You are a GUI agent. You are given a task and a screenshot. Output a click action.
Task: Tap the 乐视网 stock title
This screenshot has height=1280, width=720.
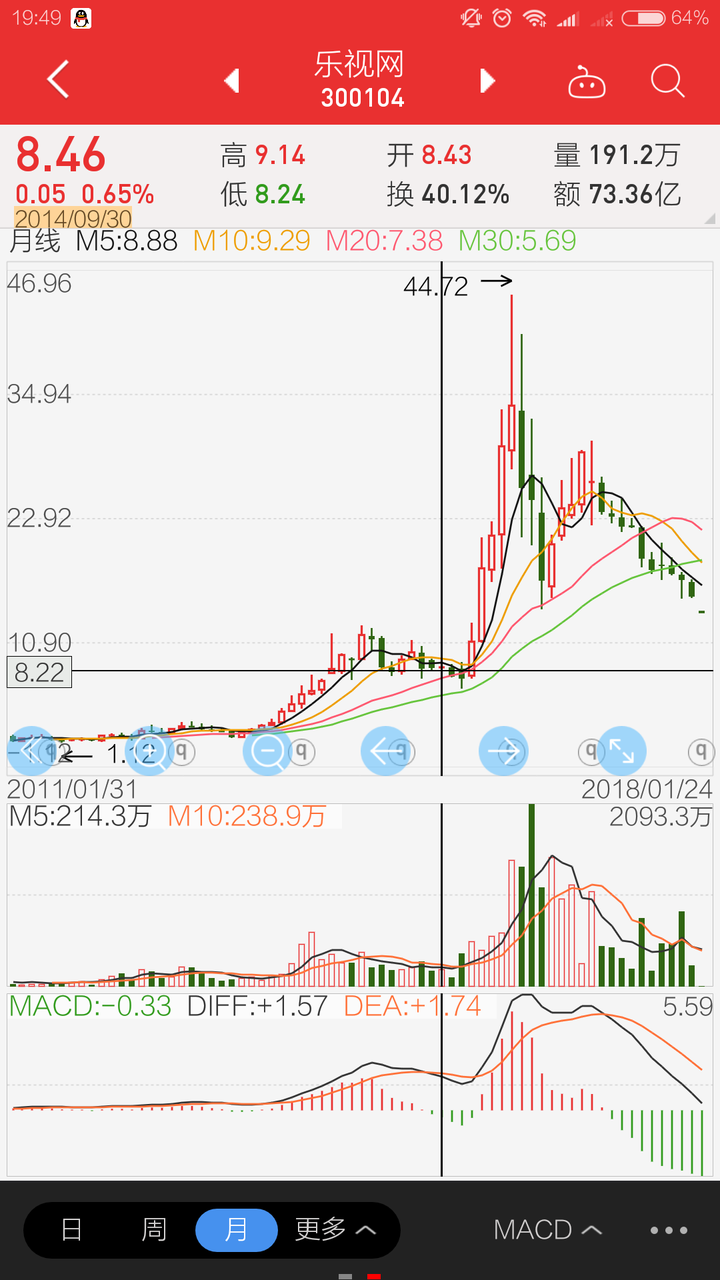click(x=359, y=65)
